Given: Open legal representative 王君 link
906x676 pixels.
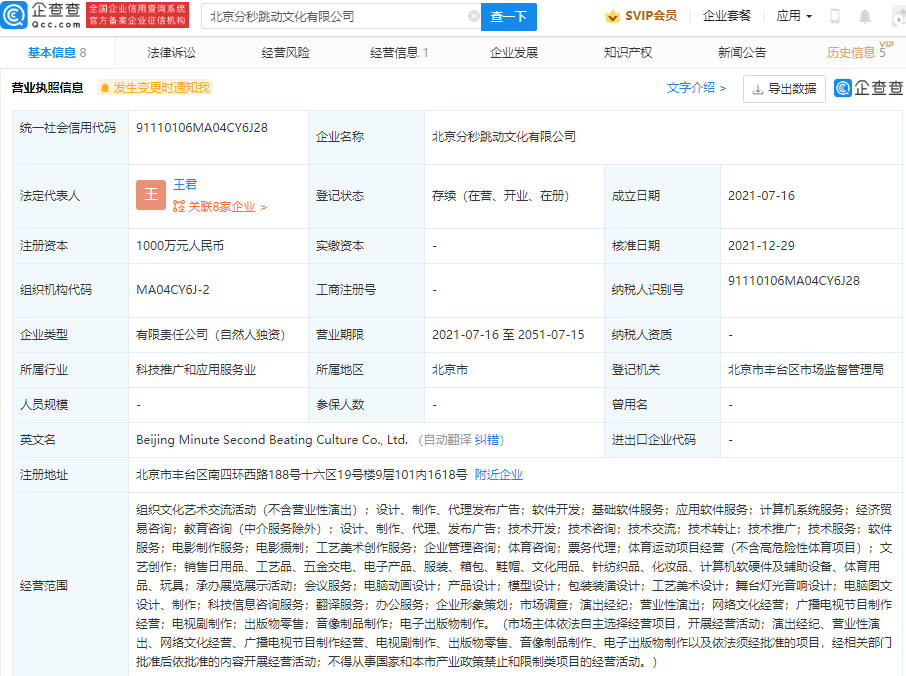Looking at the screenshot, I should 185,184.
